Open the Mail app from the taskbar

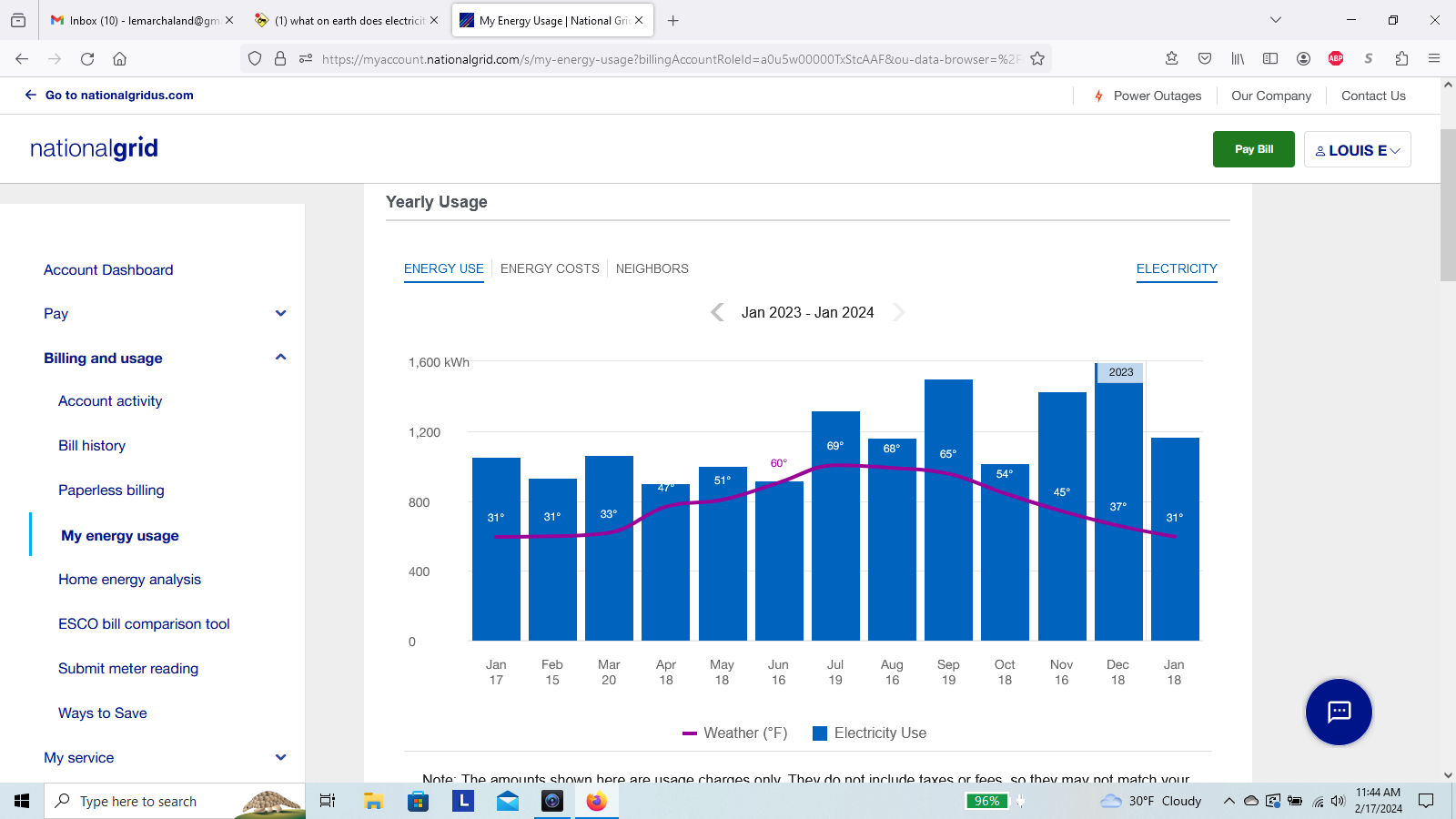click(x=508, y=801)
